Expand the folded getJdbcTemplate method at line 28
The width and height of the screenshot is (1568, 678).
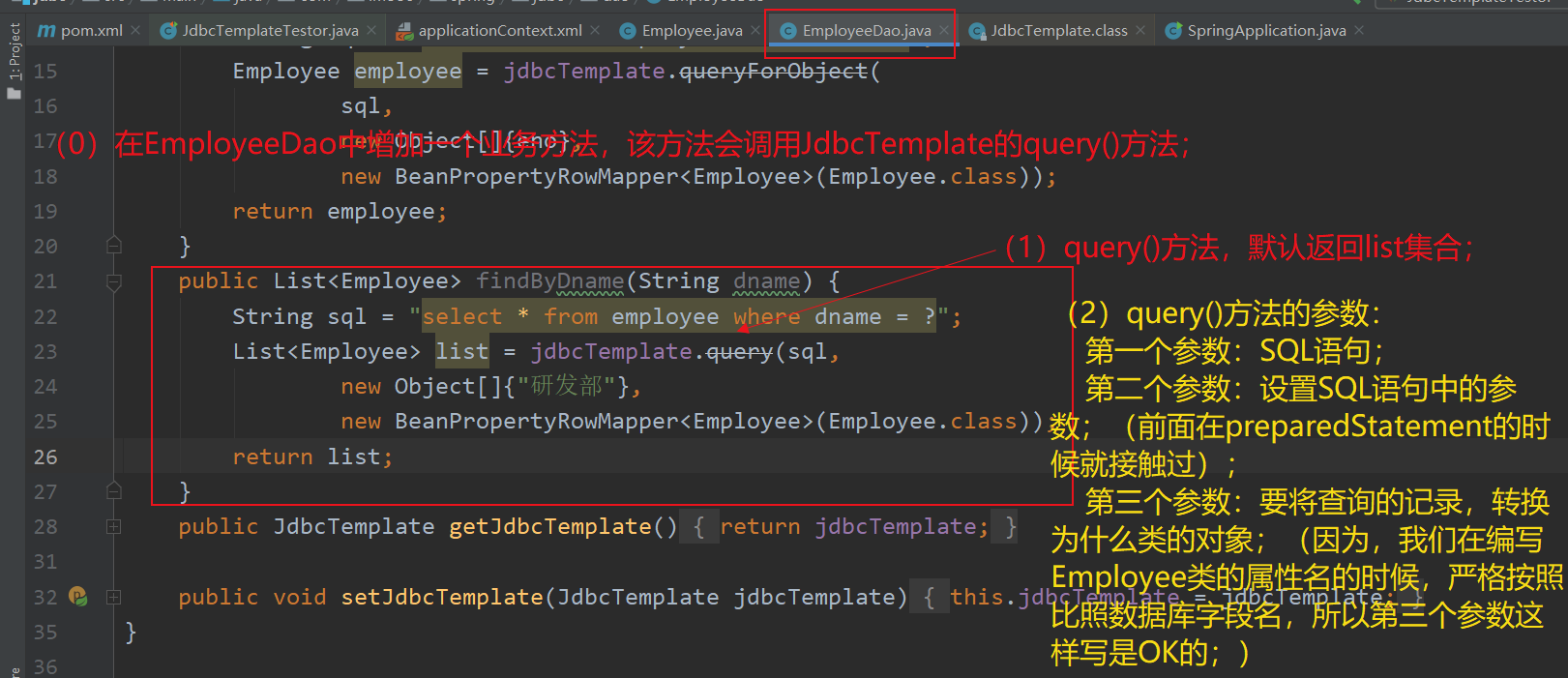113,527
